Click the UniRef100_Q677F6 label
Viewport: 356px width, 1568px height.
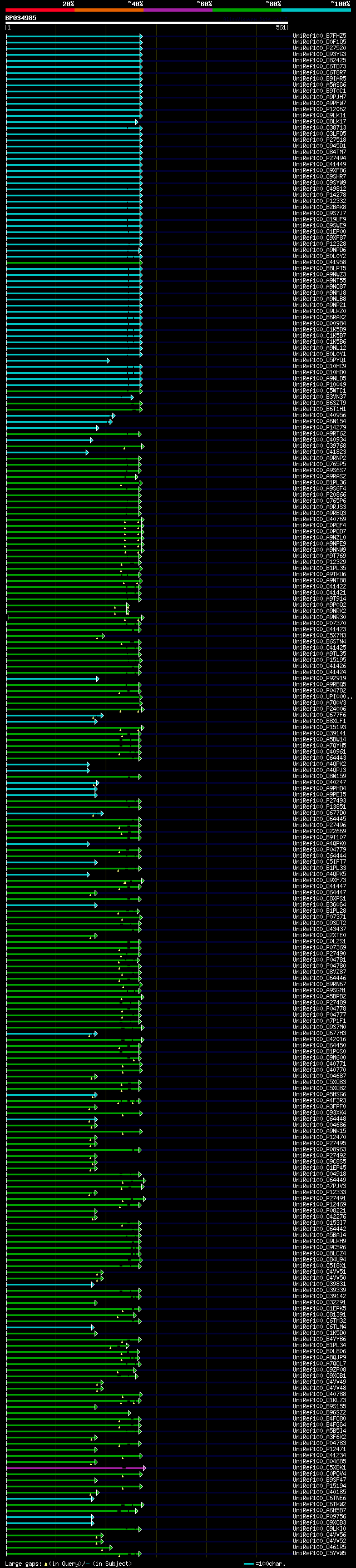pyautogui.click(x=319, y=715)
